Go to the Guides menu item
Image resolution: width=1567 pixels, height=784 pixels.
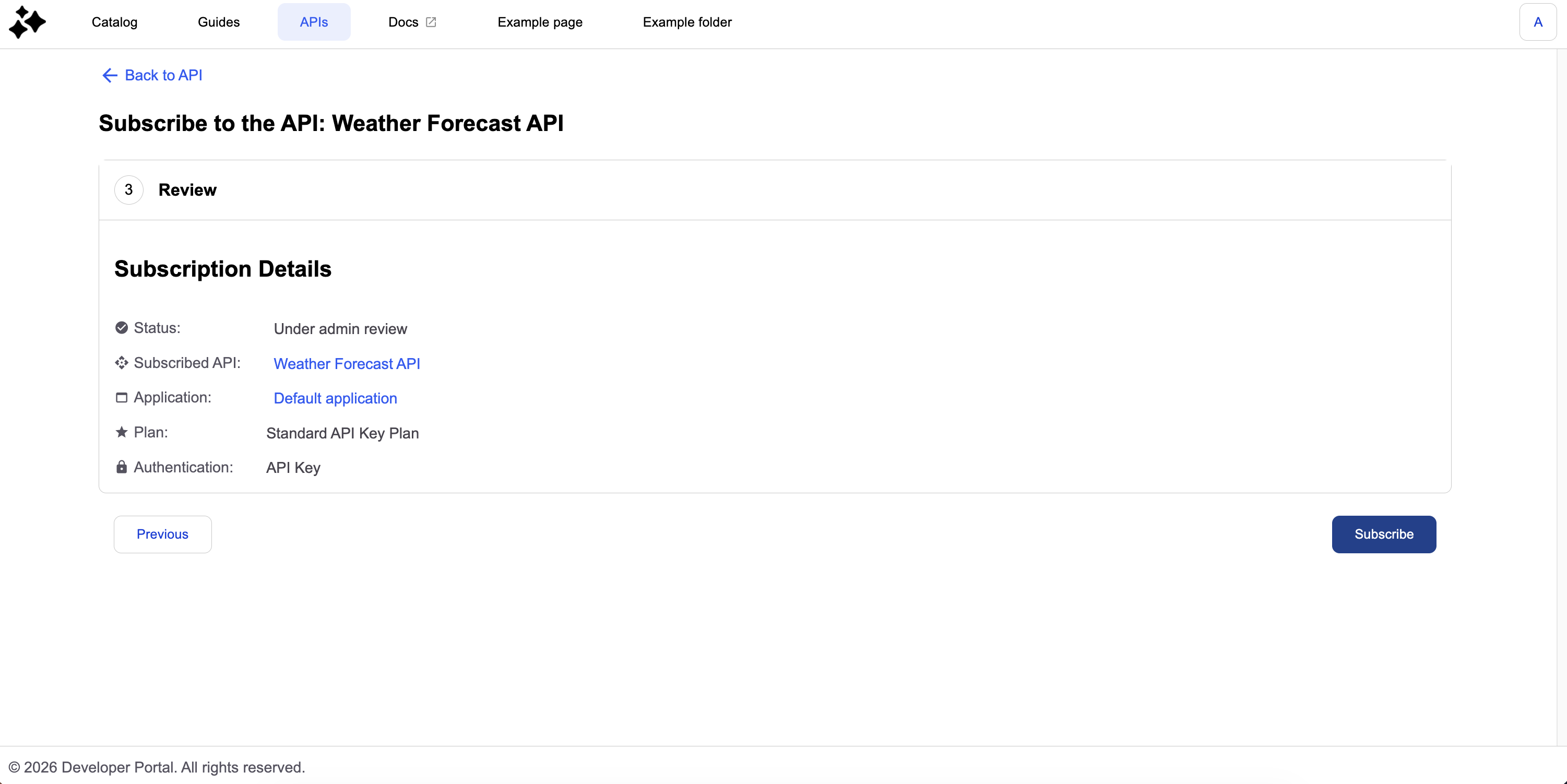[x=218, y=22]
